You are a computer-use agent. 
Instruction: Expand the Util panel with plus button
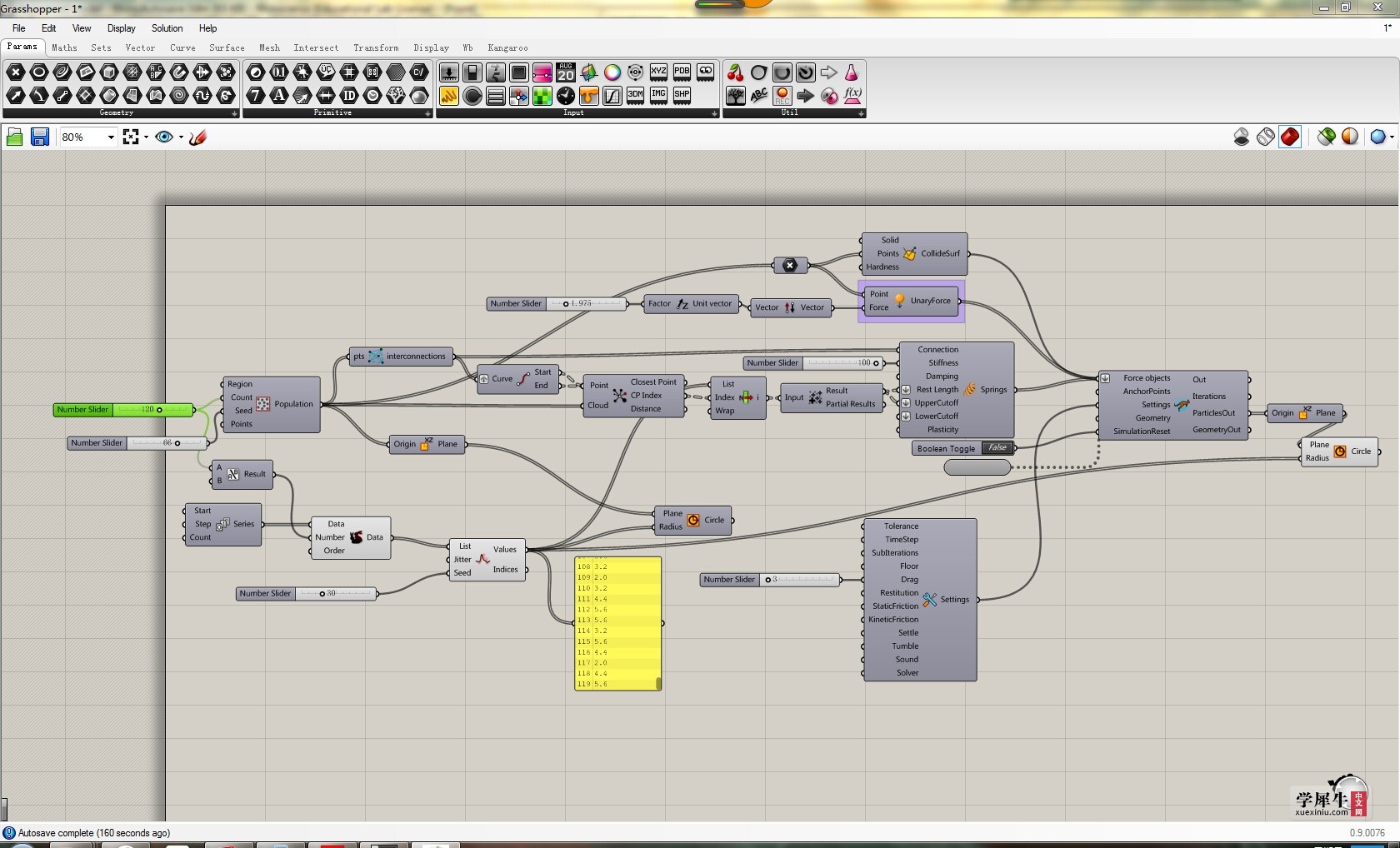[x=861, y=113]
